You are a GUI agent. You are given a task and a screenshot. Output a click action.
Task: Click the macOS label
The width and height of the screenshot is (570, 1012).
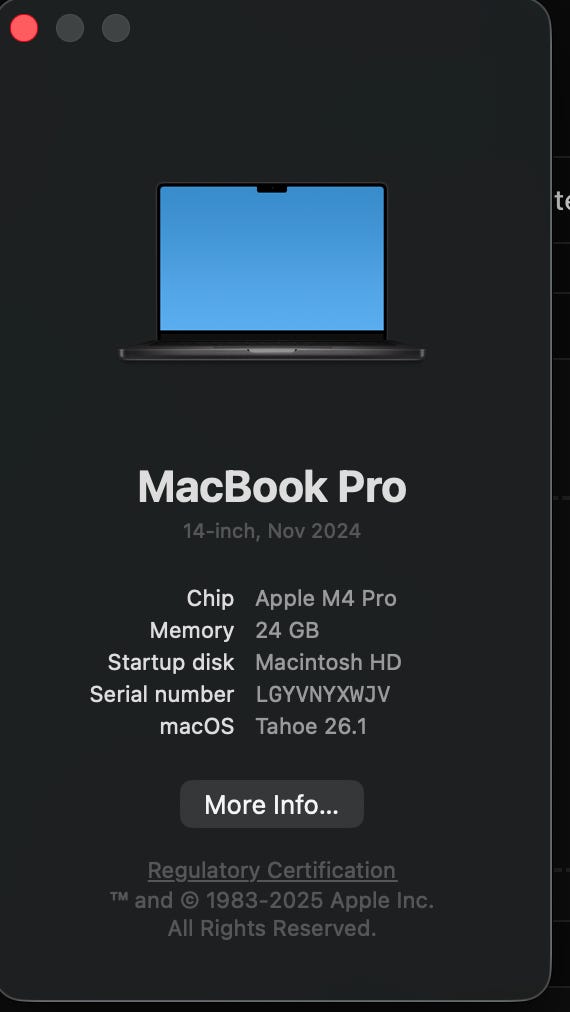click(197, 727)
